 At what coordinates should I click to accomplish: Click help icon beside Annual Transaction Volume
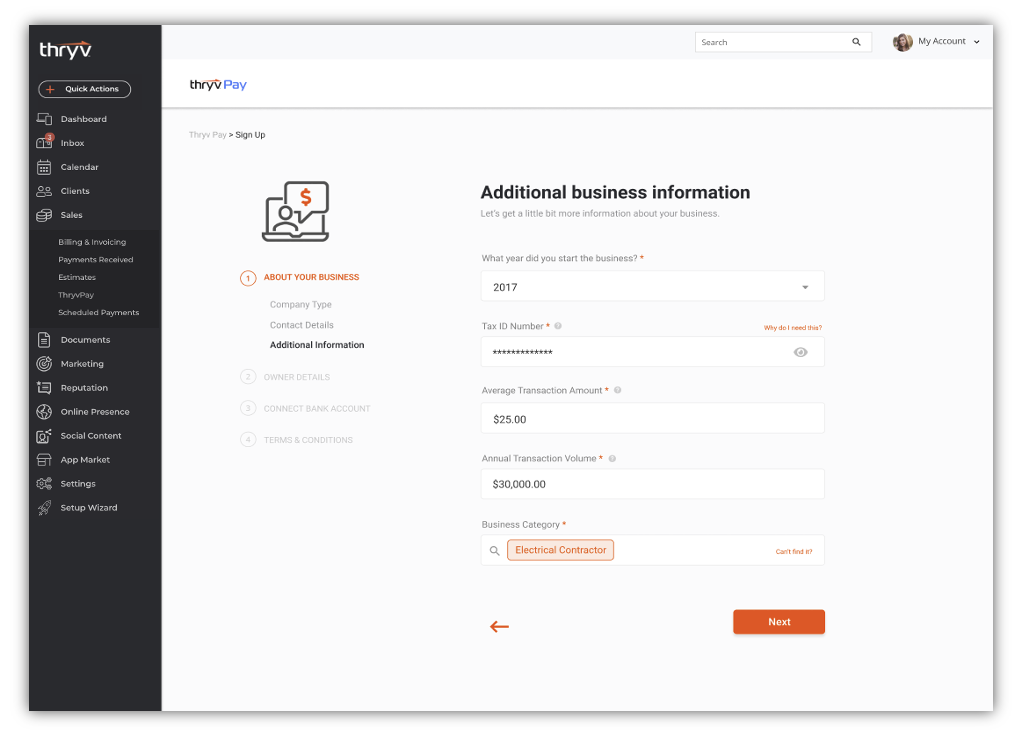[x=612, y=458]
